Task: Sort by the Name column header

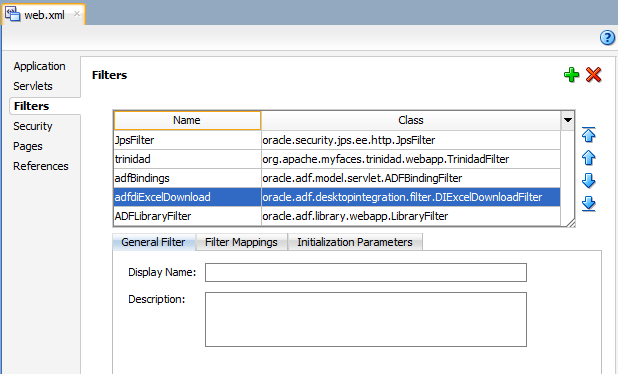Action: tap(187, 120)
